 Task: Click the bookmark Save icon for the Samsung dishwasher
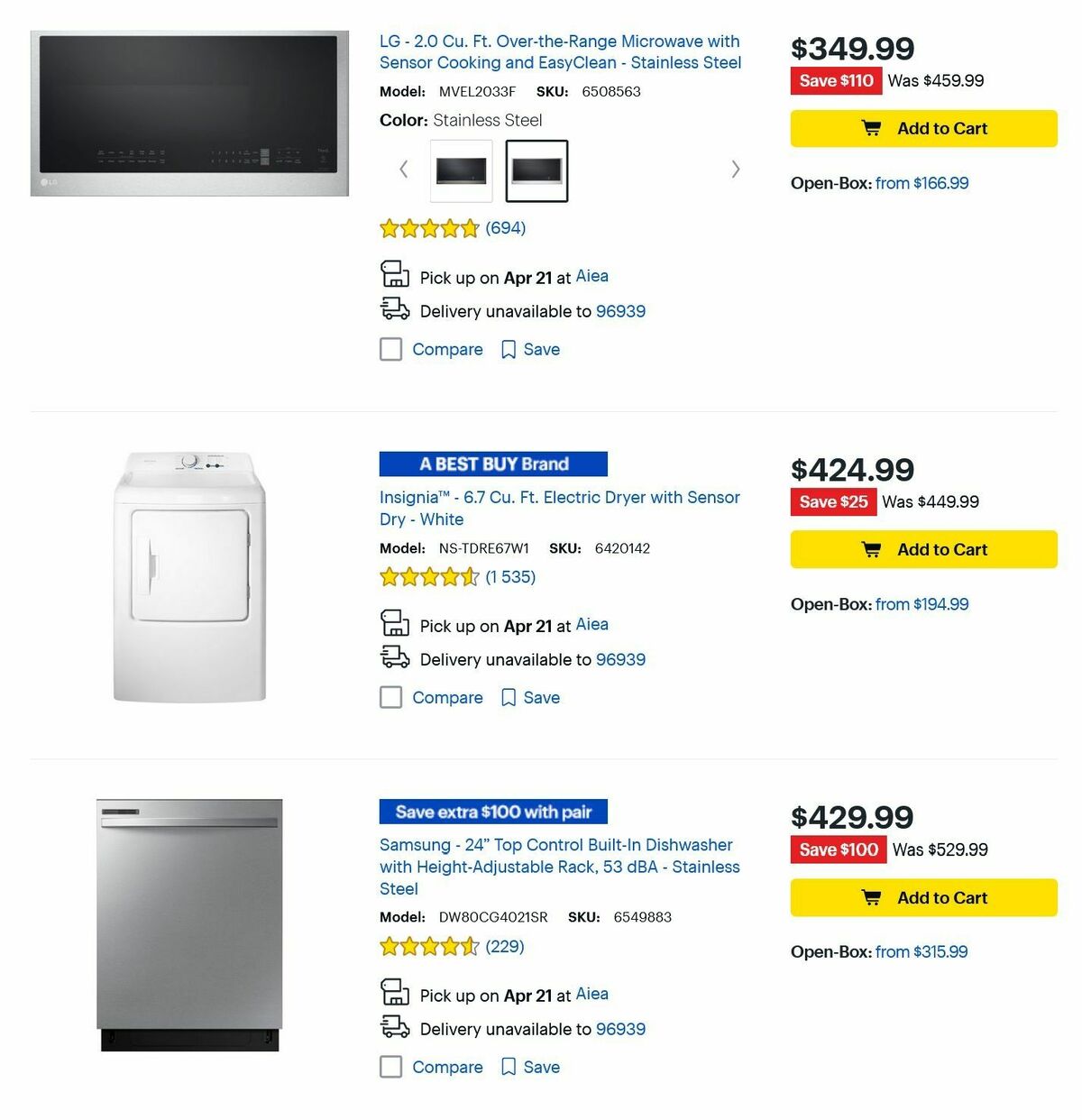click(509, 1067)
